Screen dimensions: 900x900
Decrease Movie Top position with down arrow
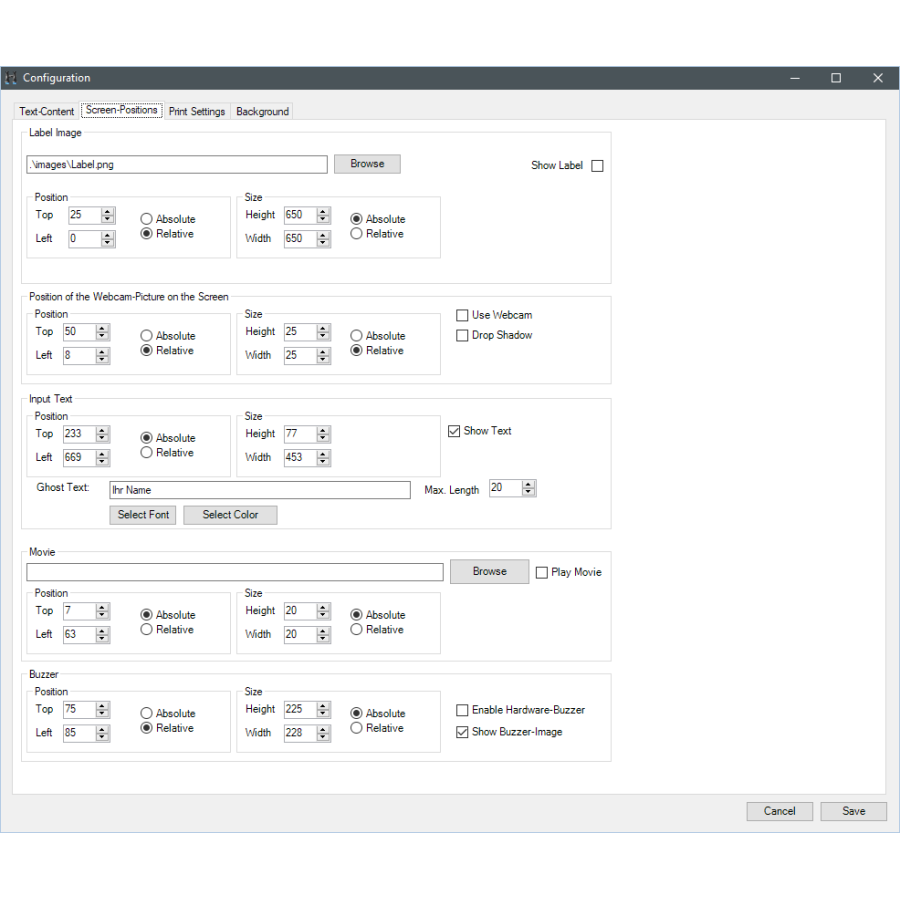[102, 615]
